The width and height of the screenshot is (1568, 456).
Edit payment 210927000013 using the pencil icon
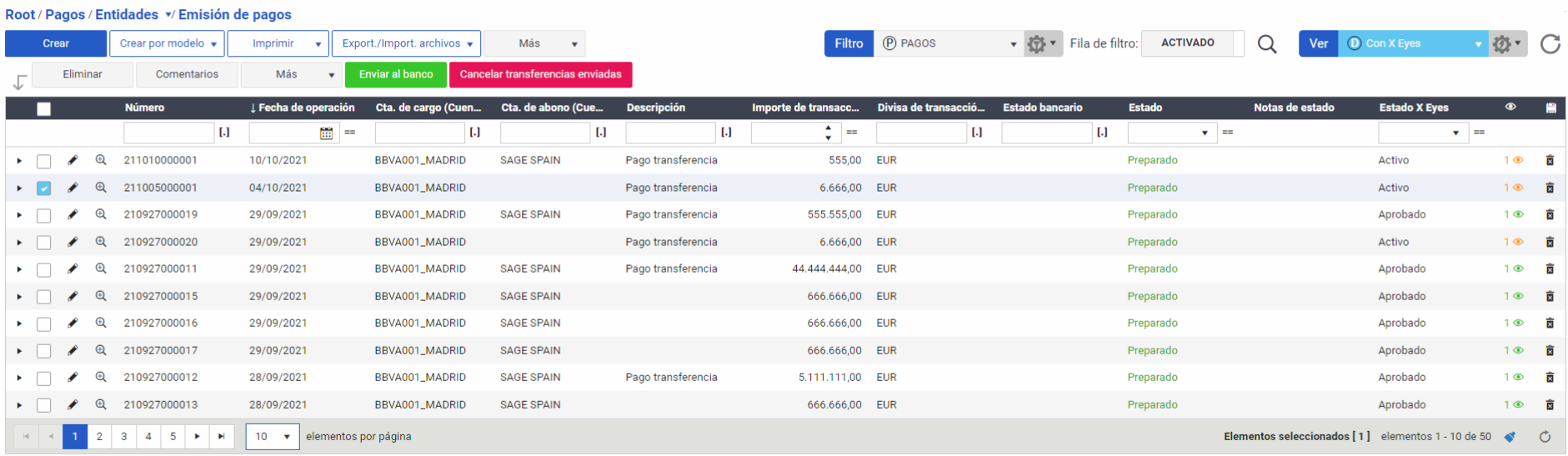(x=73, y=404)
